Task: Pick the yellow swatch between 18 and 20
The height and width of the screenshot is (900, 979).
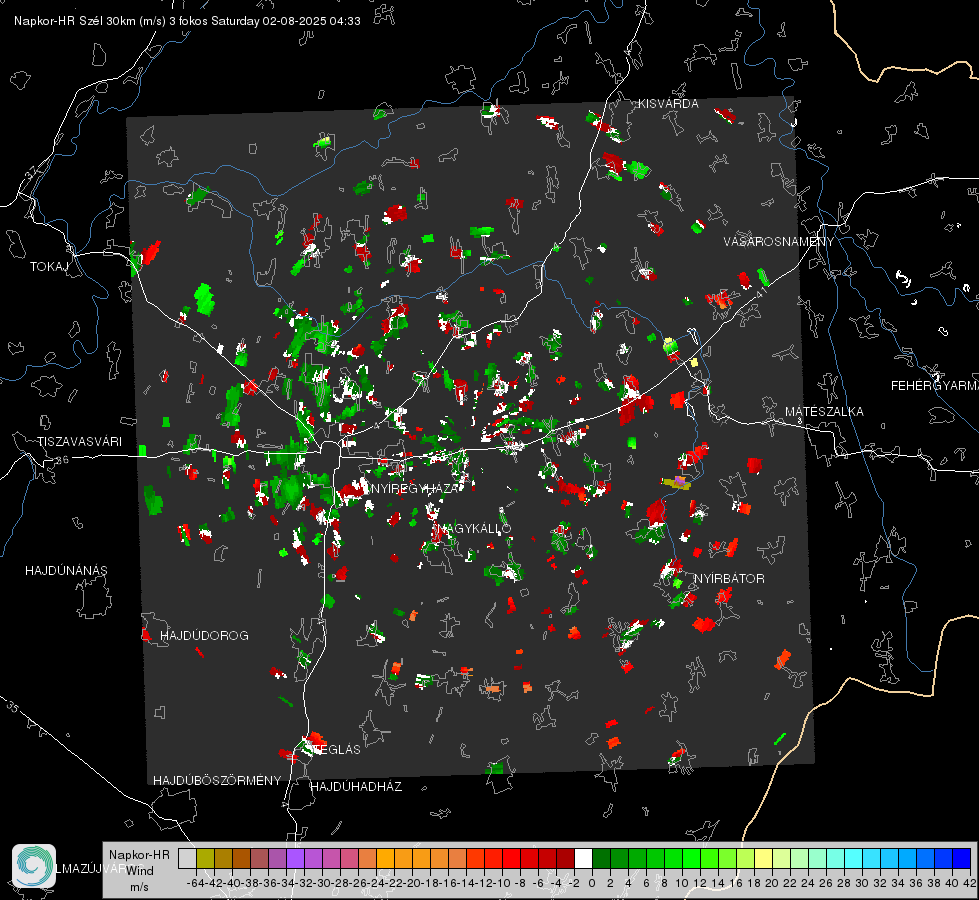Action: tap(763, 858)
